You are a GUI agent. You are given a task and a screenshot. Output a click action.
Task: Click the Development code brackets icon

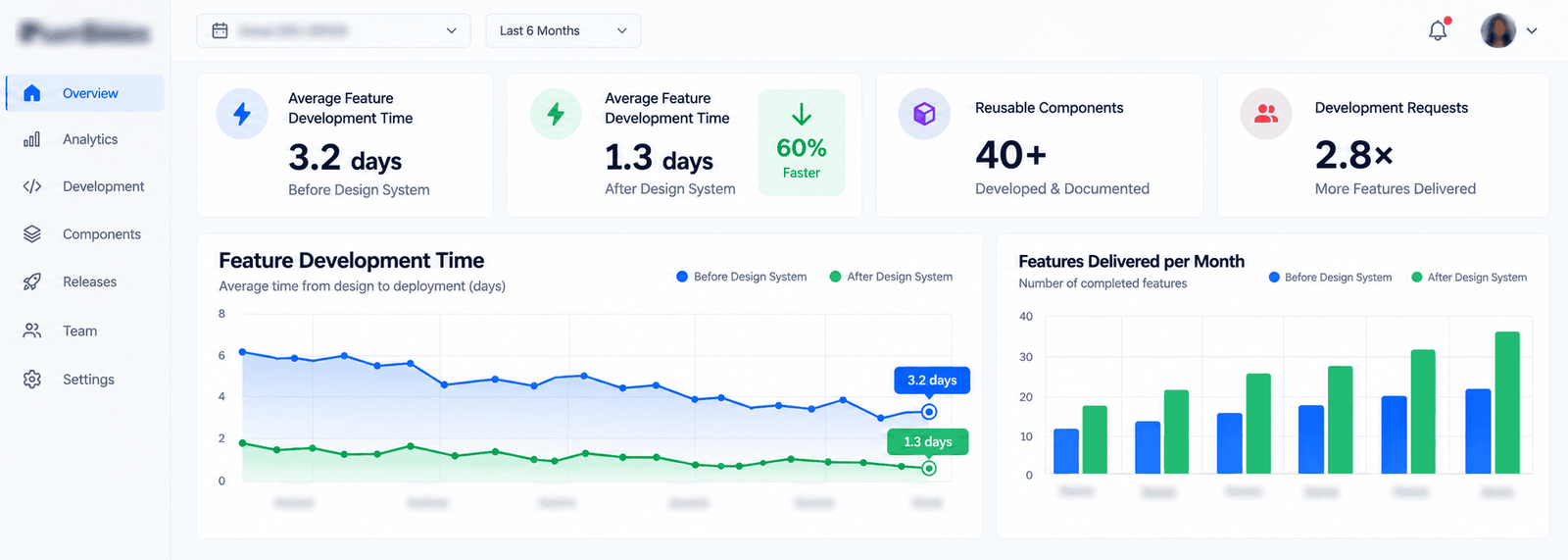tap(32, 186)
